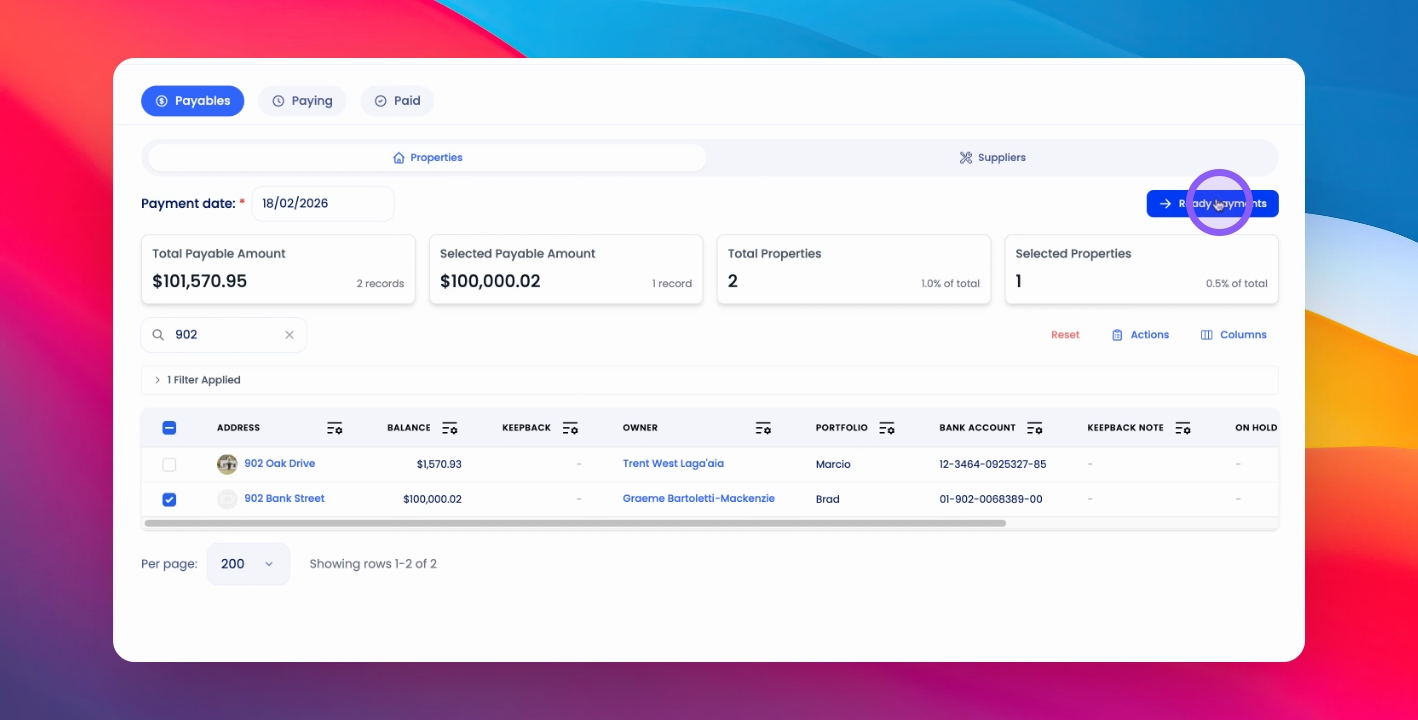Select the Suppliers segment

[992, 158]
